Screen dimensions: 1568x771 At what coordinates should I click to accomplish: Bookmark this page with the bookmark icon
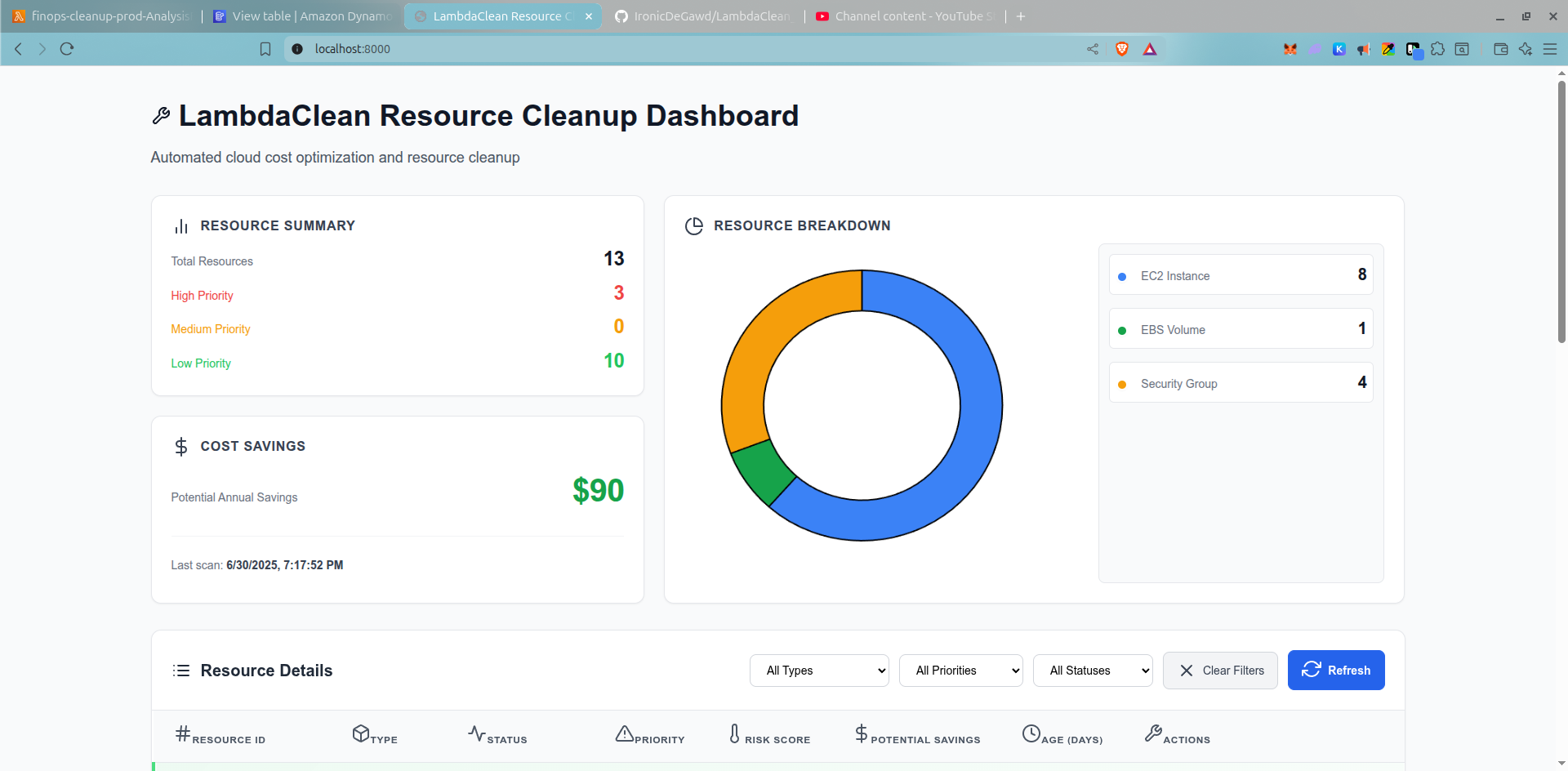[x=265, y=49]
